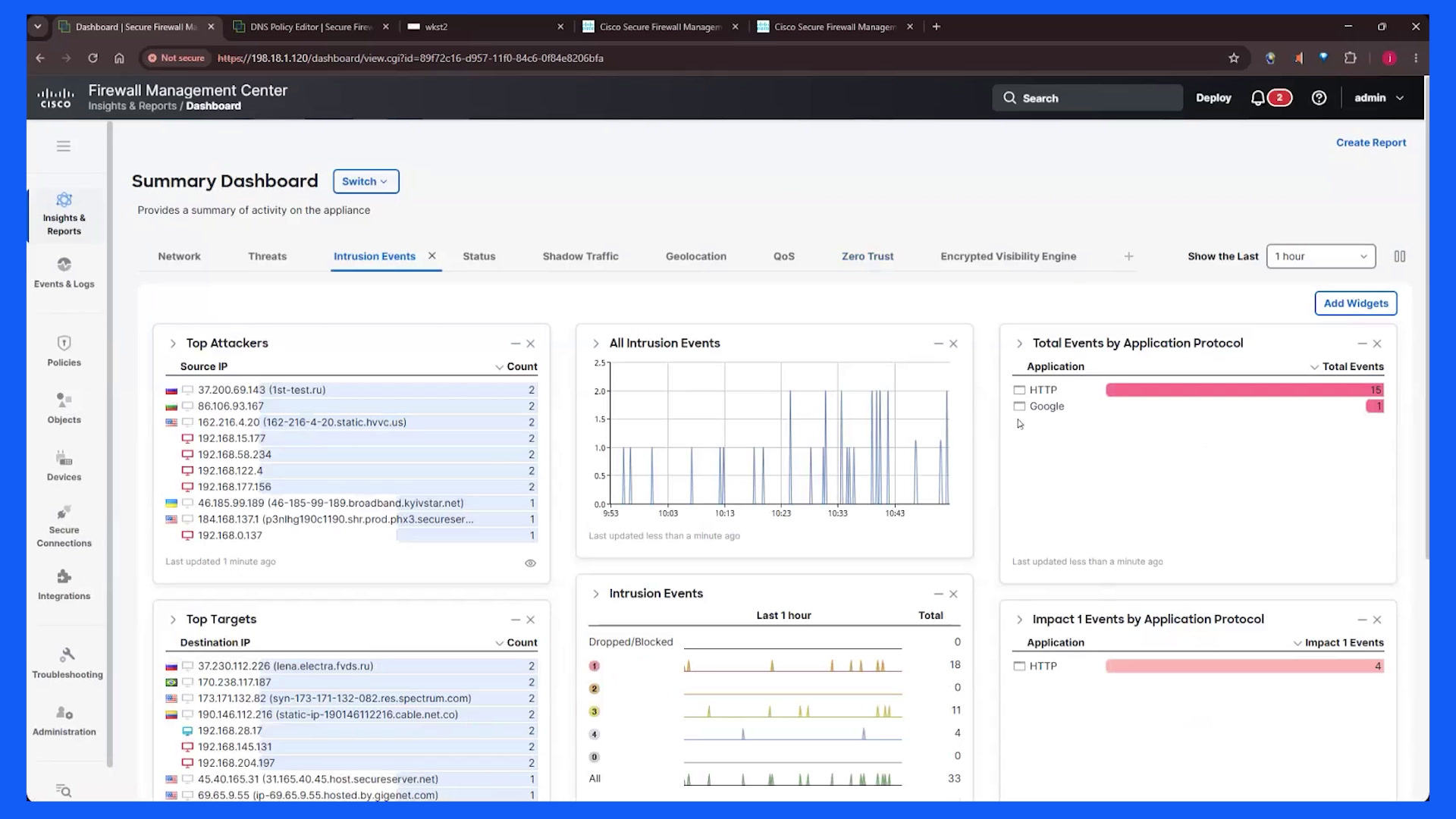The image size is (1456, 819).
Task: Switch to the Network tab
Action: pyautogui.click(x=179, y=256)
